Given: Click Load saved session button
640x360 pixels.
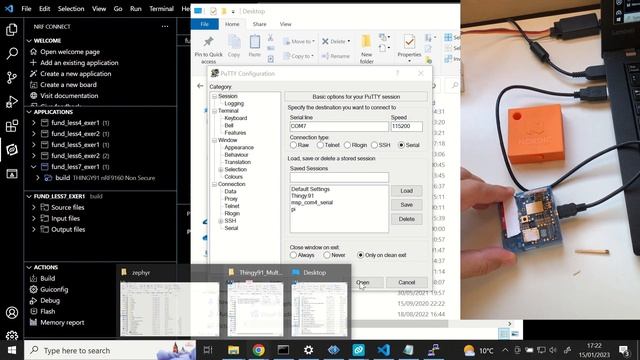Looking at the screenshot, I should [407, 191].
